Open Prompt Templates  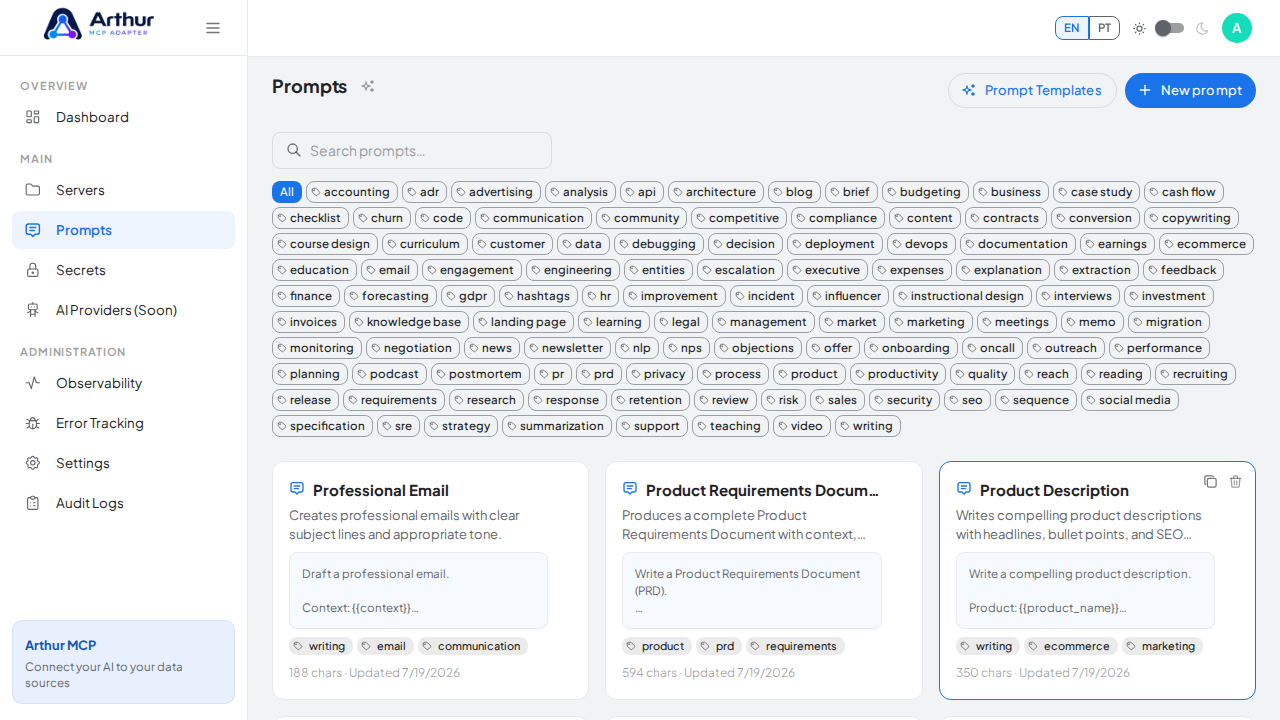1032,90
